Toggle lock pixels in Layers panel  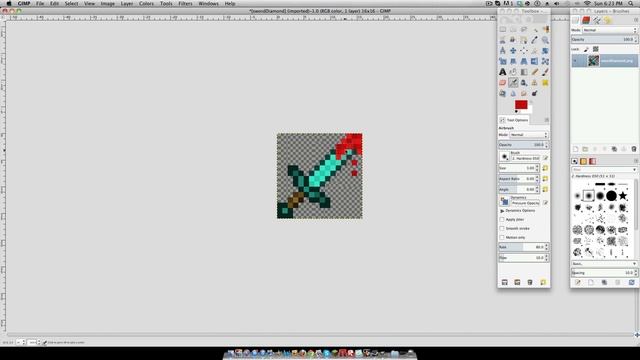[x=586, y=49]
